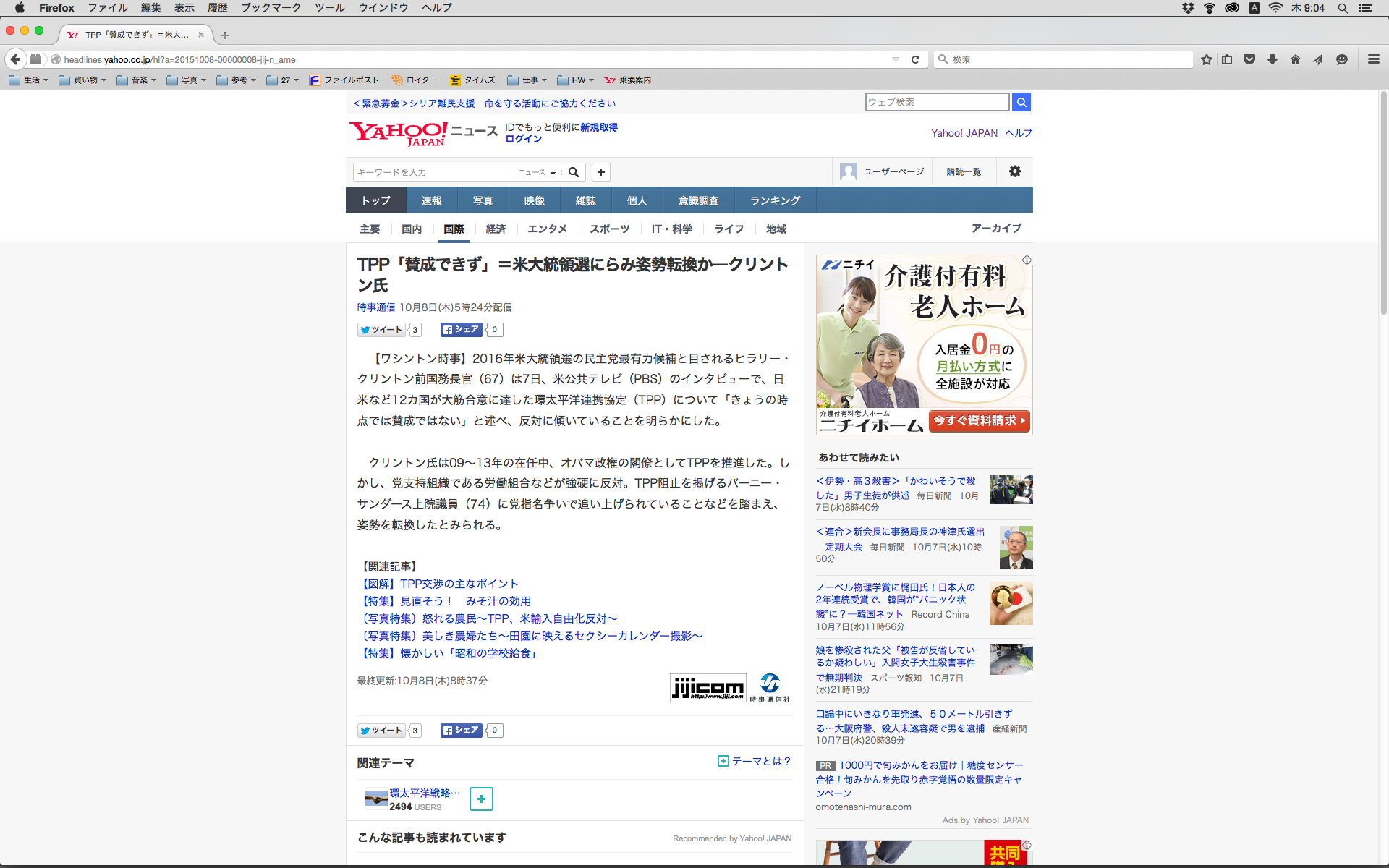Toggle the follow plus button for the 環太平洋戦略 theme
Screen dimensions: 1389x868
pyautogui.click(x=481, y=799)
